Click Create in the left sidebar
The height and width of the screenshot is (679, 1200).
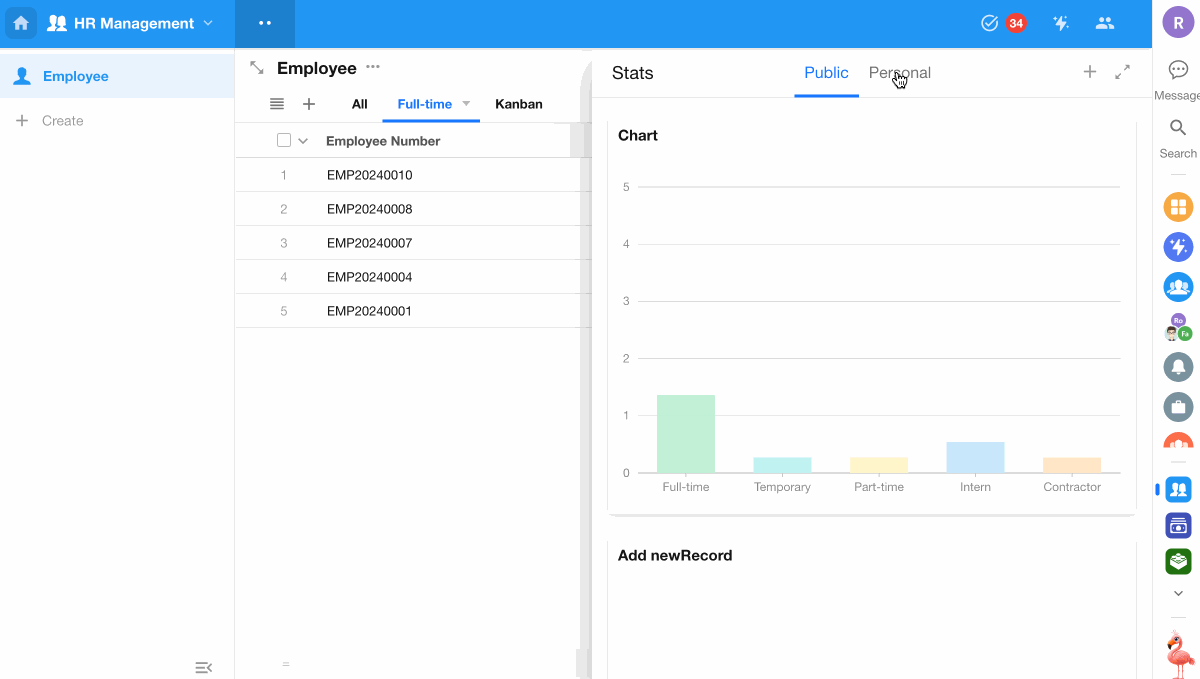pos(62,121)
